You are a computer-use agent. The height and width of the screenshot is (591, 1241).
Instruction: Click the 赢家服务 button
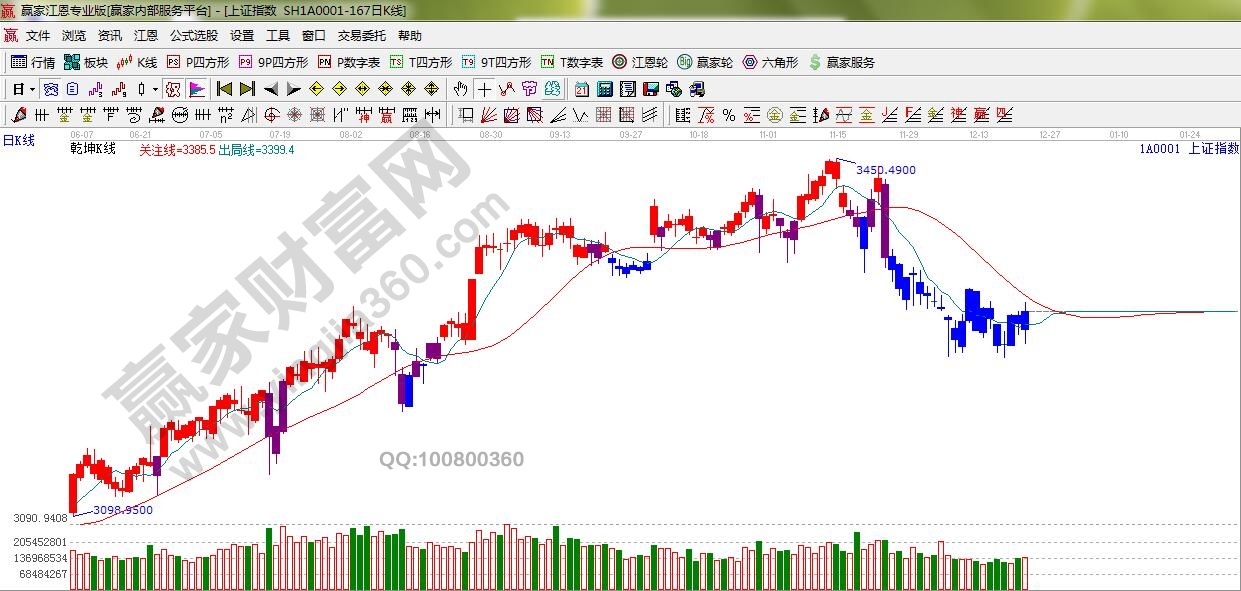841,62
